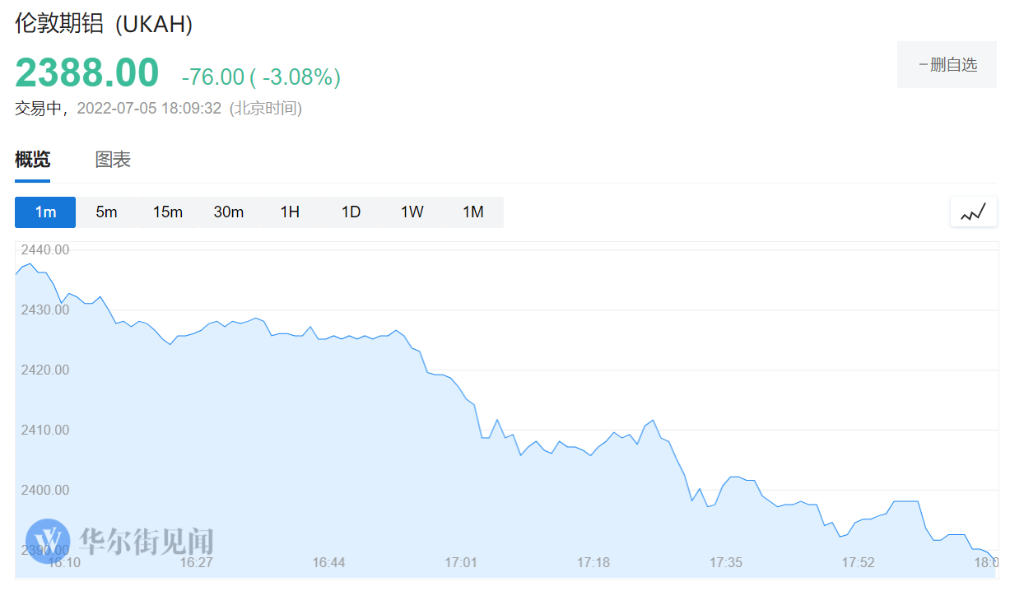Click the -76.00 (-3.08%) change value
This screenshot has width=1024, height=593.
(261, 77)
